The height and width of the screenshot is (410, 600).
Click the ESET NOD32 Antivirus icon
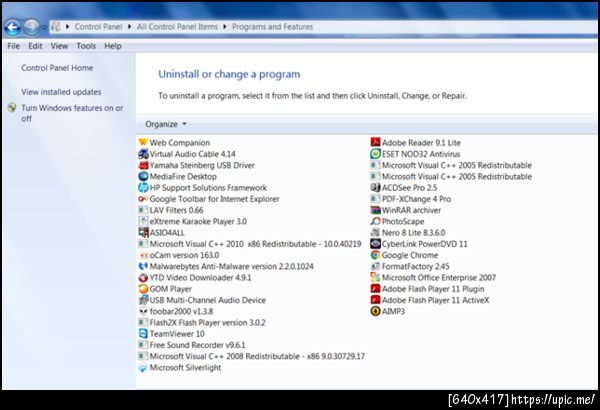(x=375, y=154)
